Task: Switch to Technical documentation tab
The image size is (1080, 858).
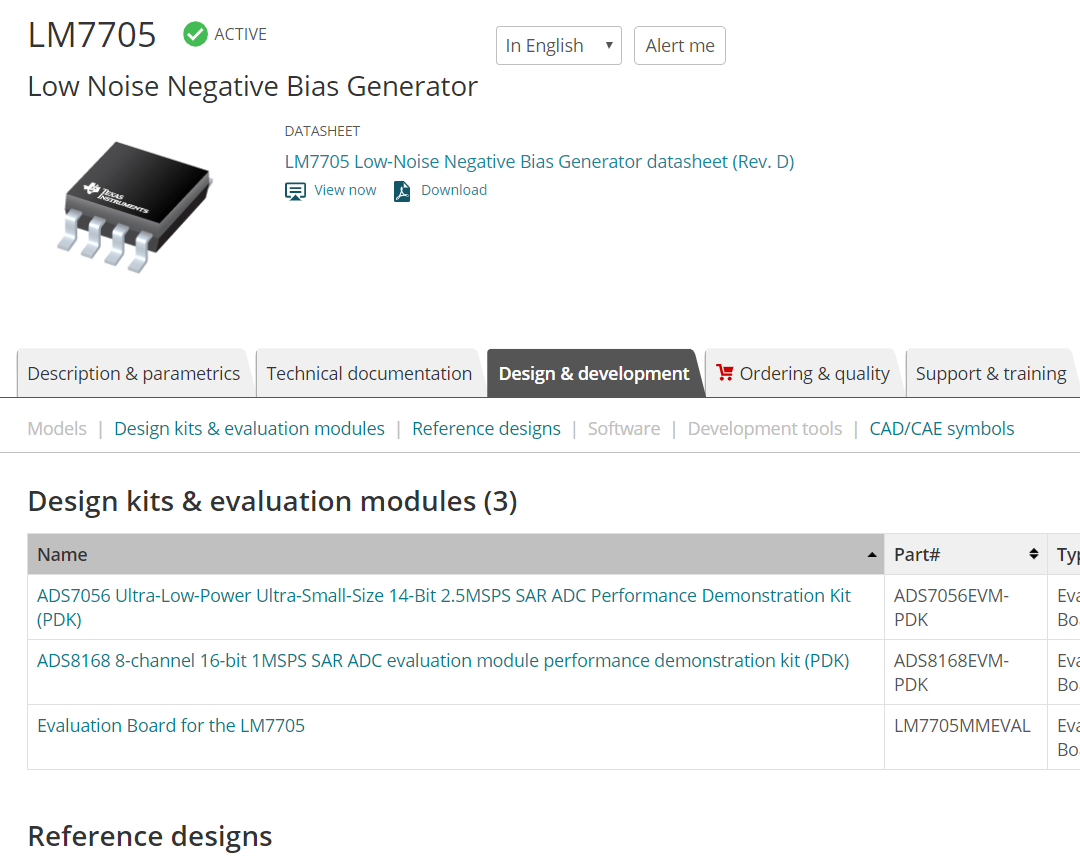Action: click(x=369, y=373)
